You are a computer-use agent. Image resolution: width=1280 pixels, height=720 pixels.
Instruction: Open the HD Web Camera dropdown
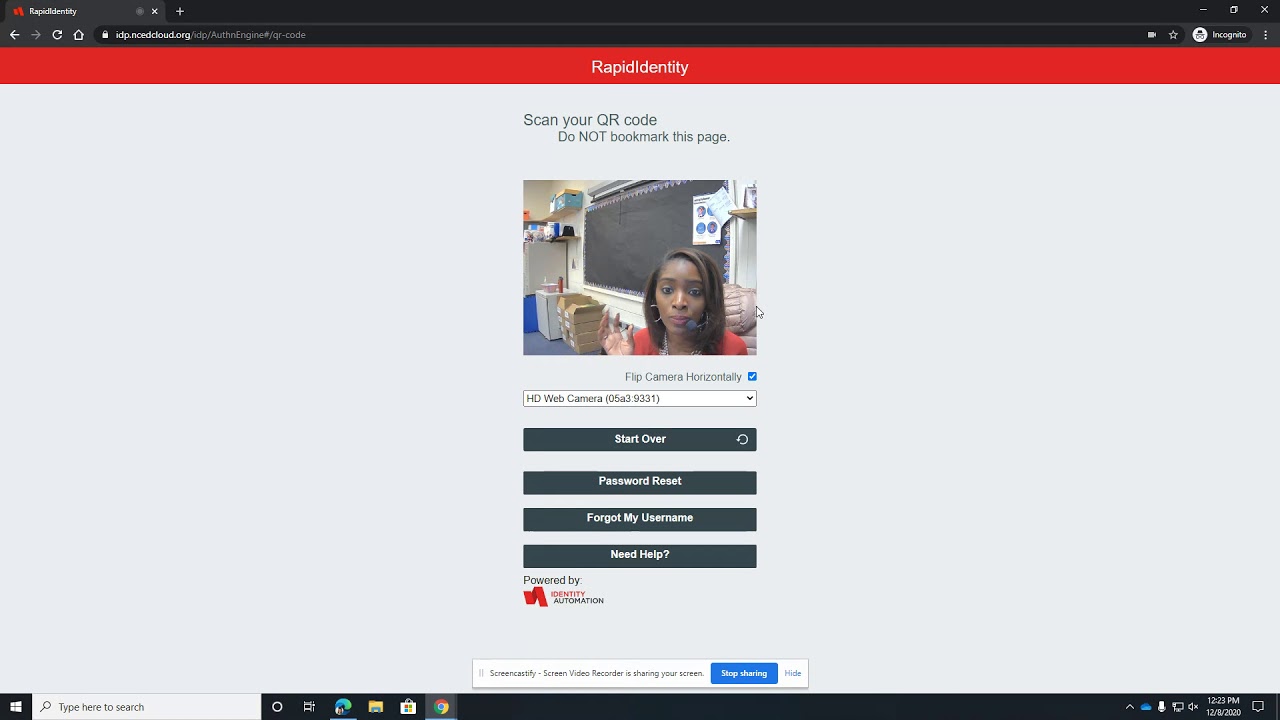640,398
